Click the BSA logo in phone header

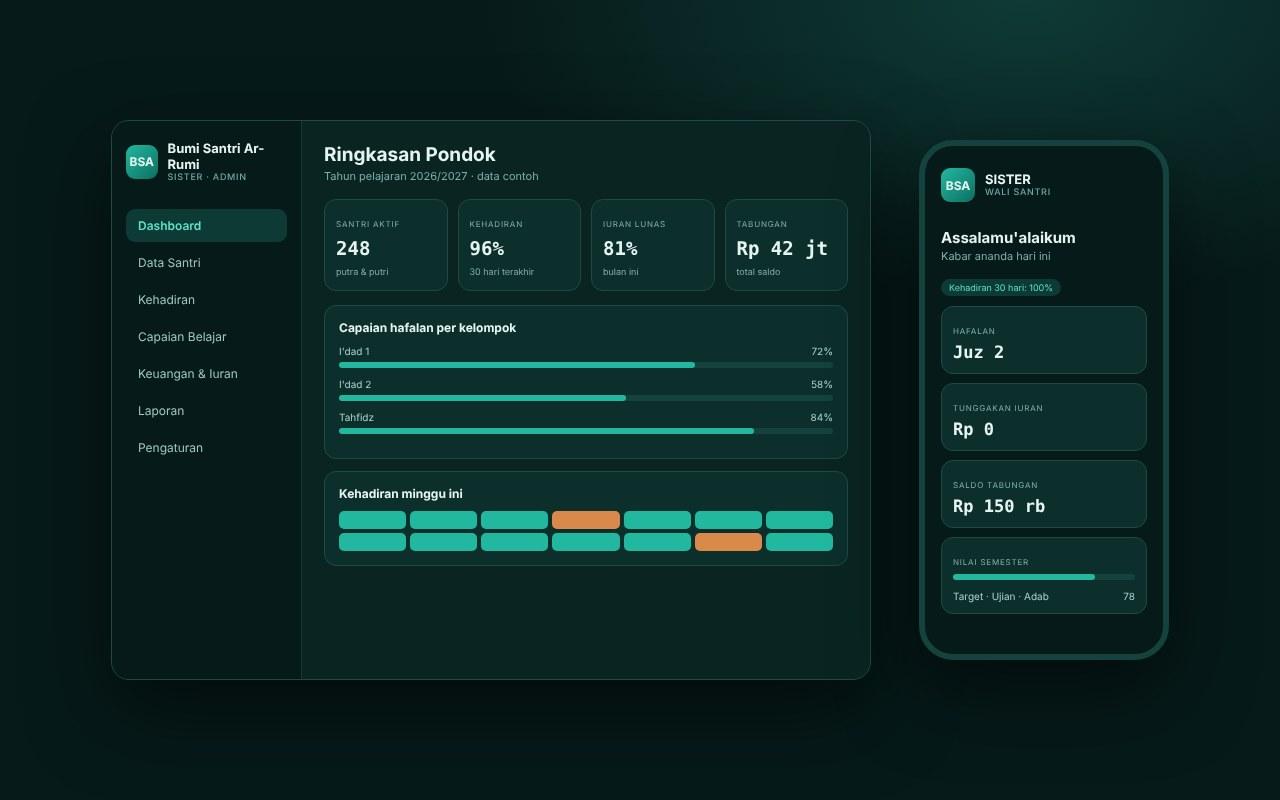958,185
